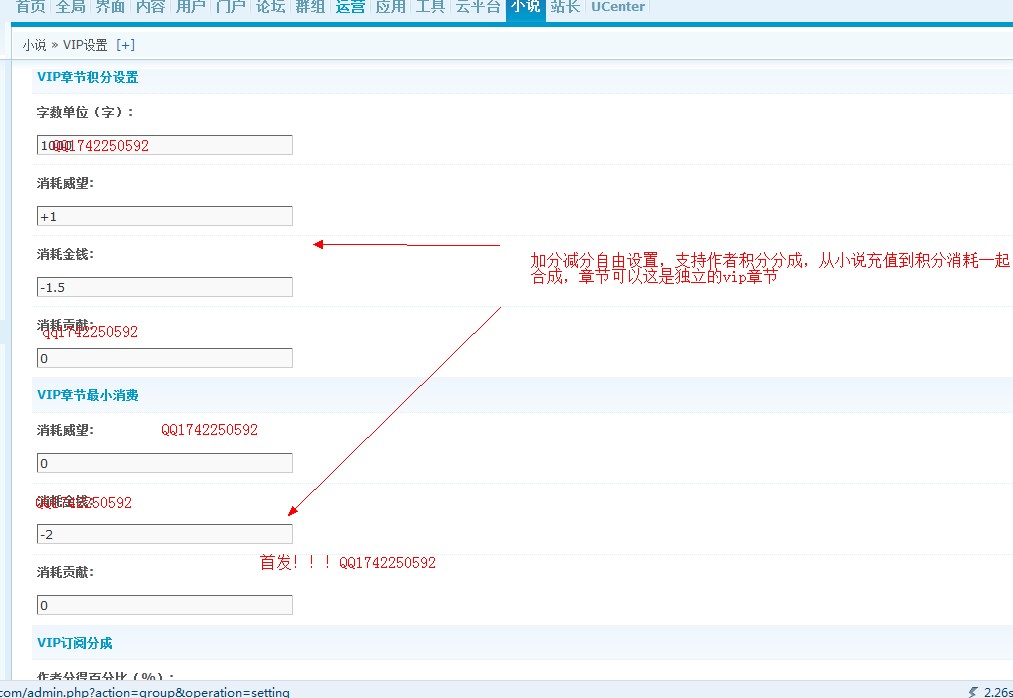Focus 消耗金钱 field containing -2
1013x698 pixels.
pos(165,534)
